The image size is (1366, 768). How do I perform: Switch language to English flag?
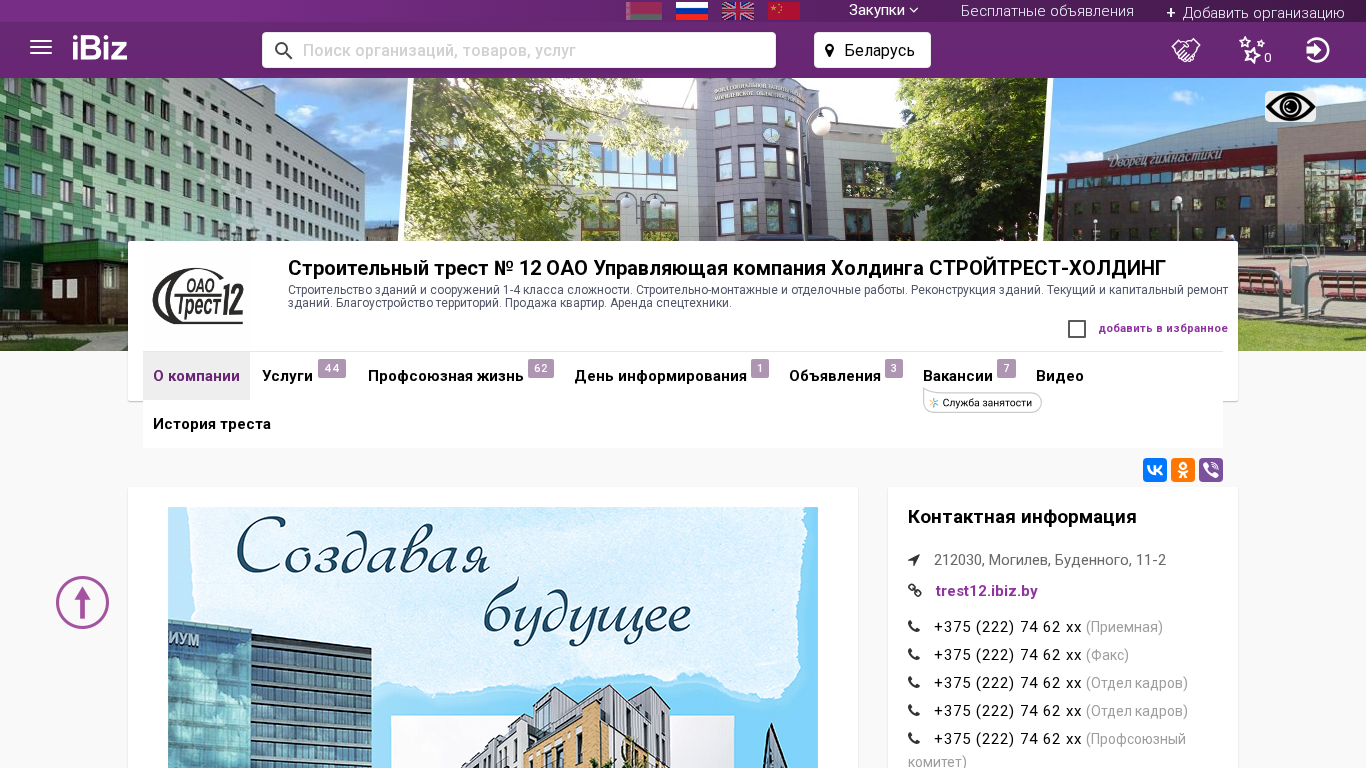[738, 11]
